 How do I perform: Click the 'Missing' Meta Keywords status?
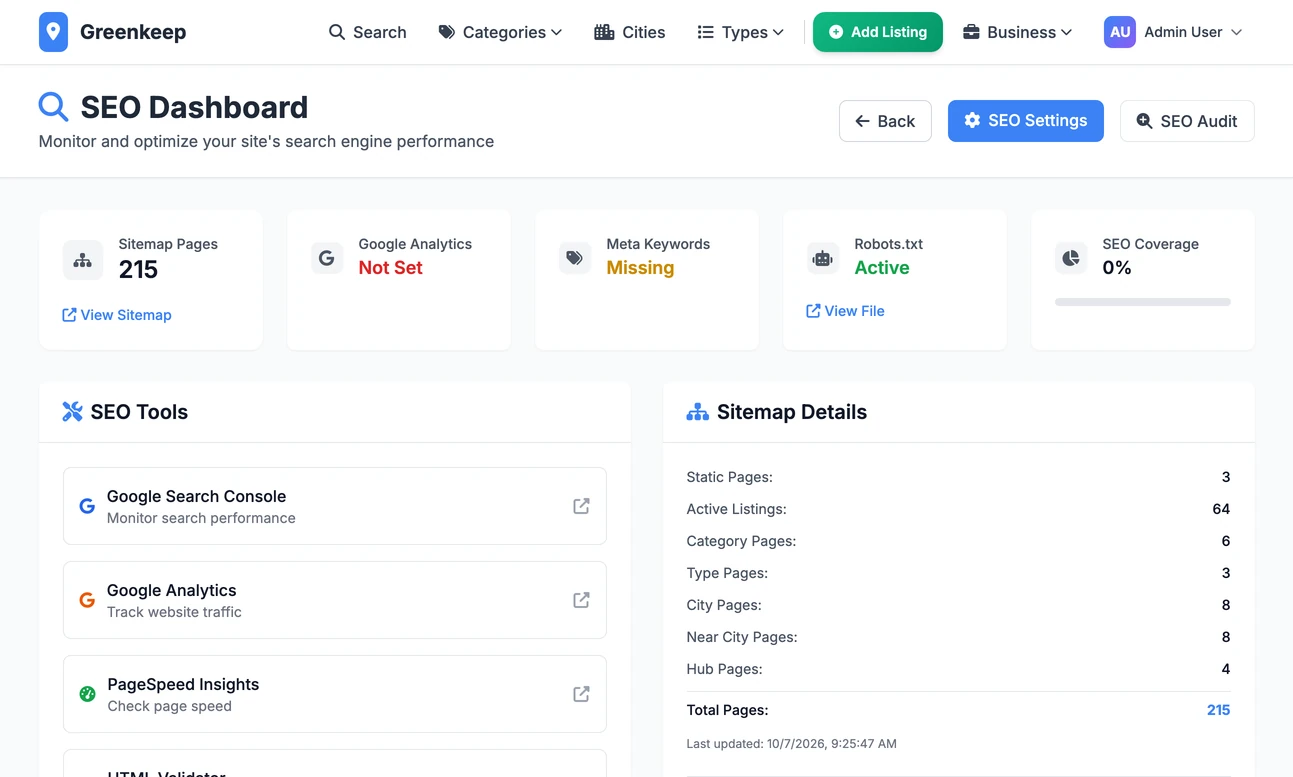(x=640, y=268)
